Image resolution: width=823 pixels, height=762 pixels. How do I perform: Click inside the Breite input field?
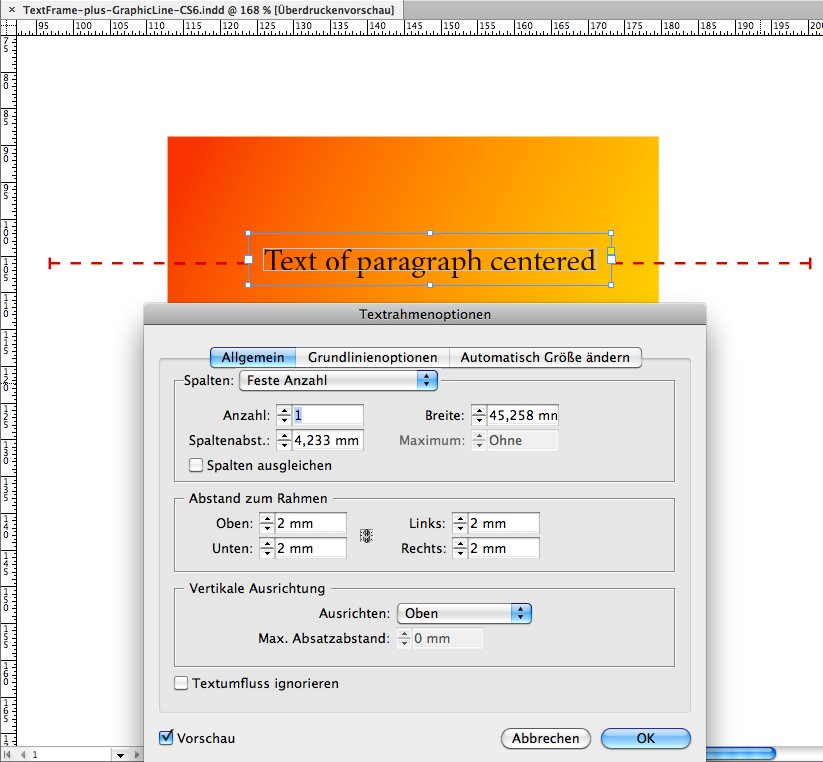coord(520,414)
